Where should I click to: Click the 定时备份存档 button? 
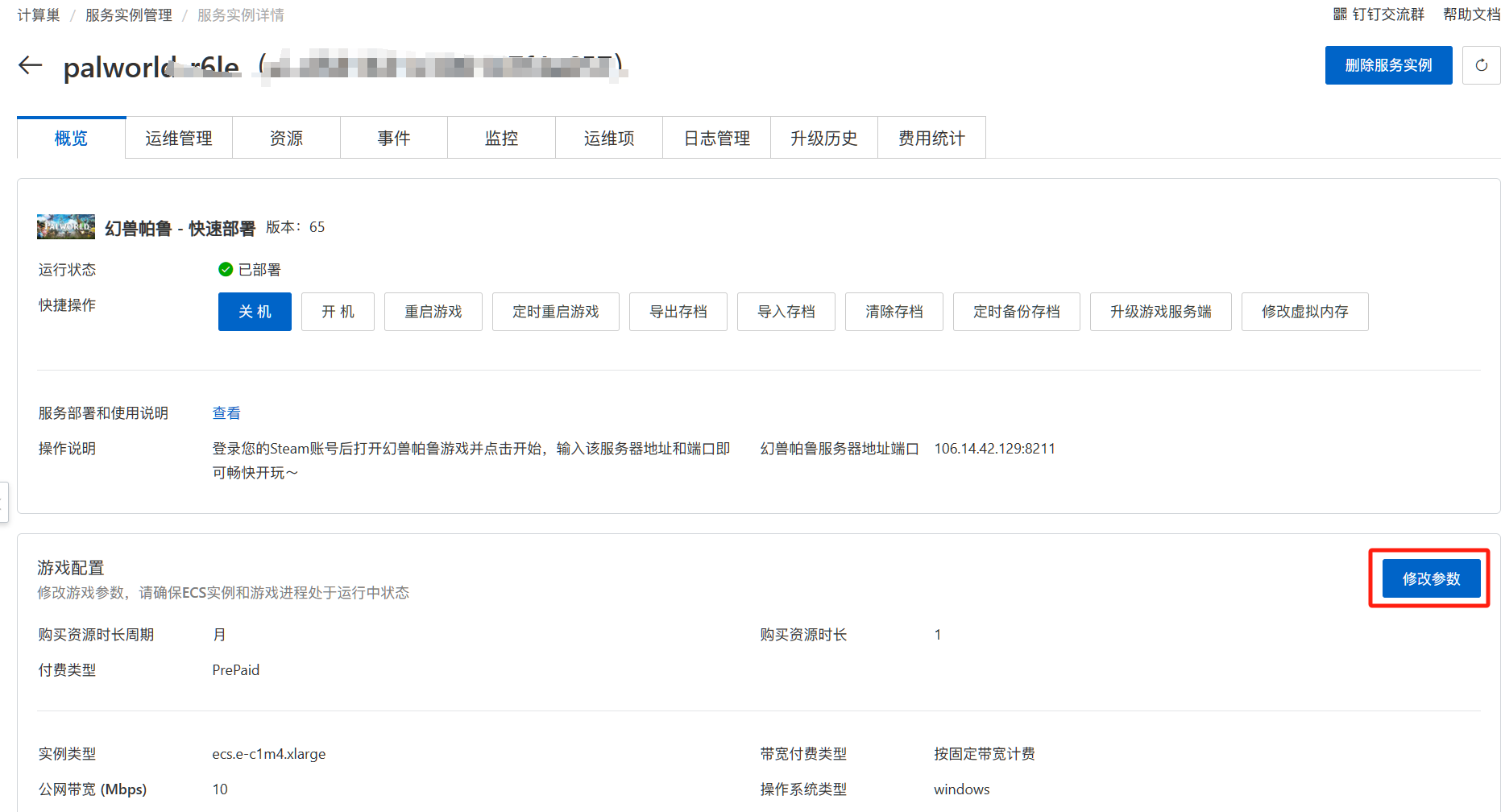(x=1017, y=312)
